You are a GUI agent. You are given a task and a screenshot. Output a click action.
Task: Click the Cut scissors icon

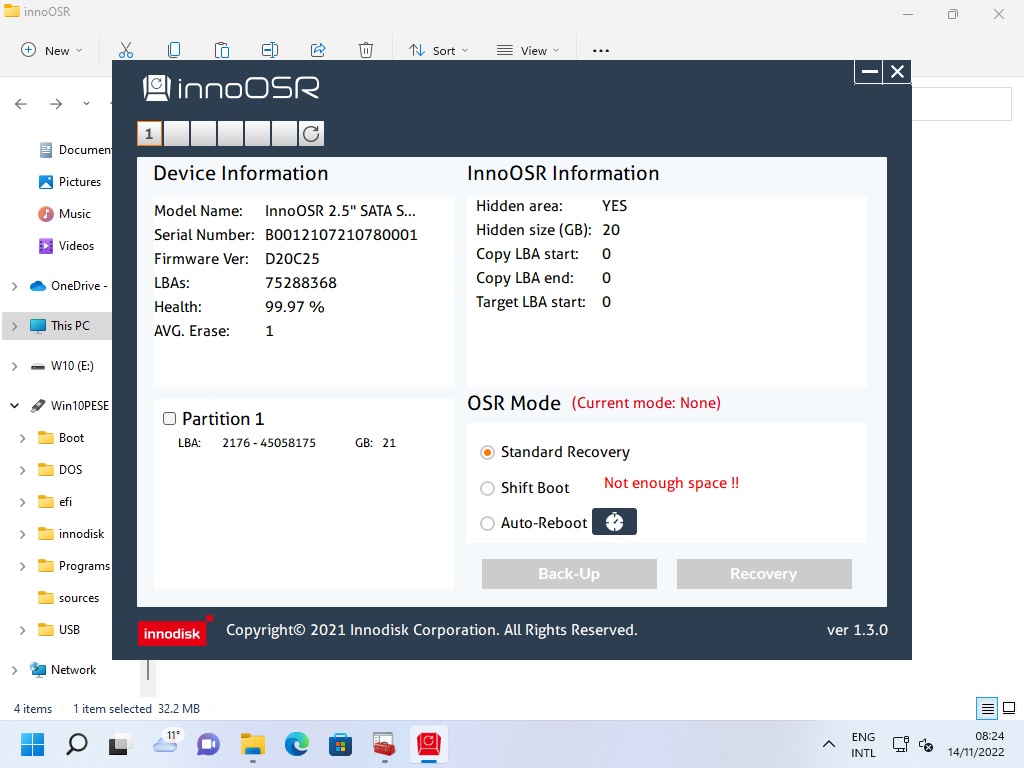126,50
